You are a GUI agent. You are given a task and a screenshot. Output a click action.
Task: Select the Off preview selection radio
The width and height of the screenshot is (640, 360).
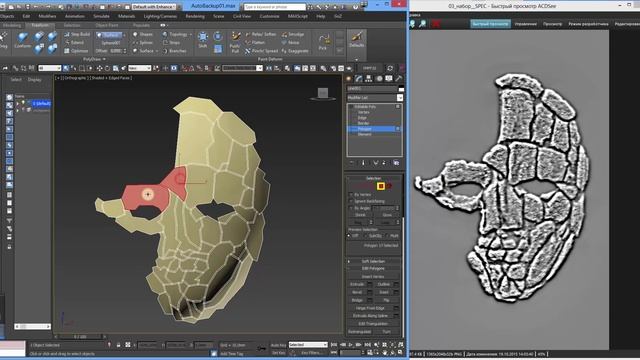[349, 236]
